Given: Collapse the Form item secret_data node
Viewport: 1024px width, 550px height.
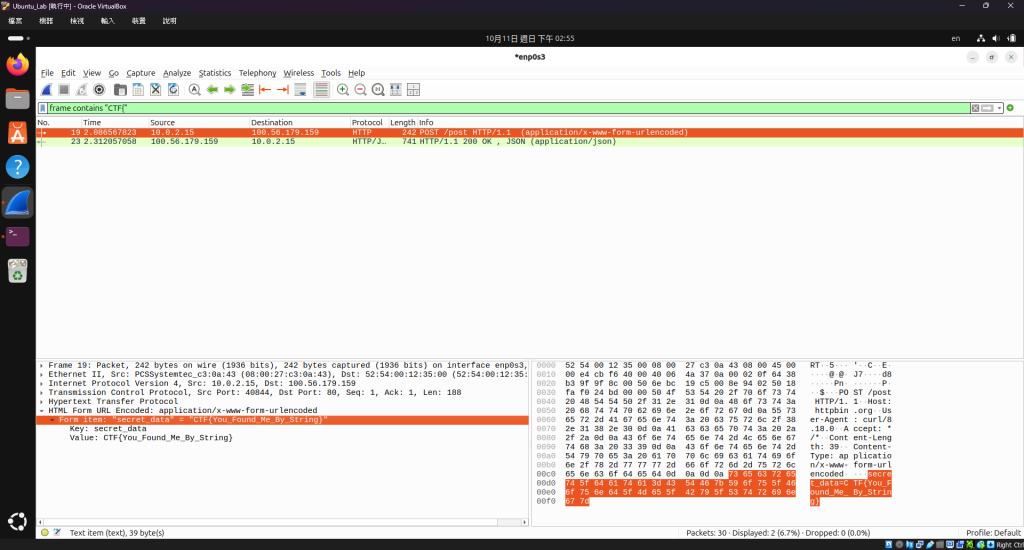Looking at the screenshot, I should coord(53,420).
